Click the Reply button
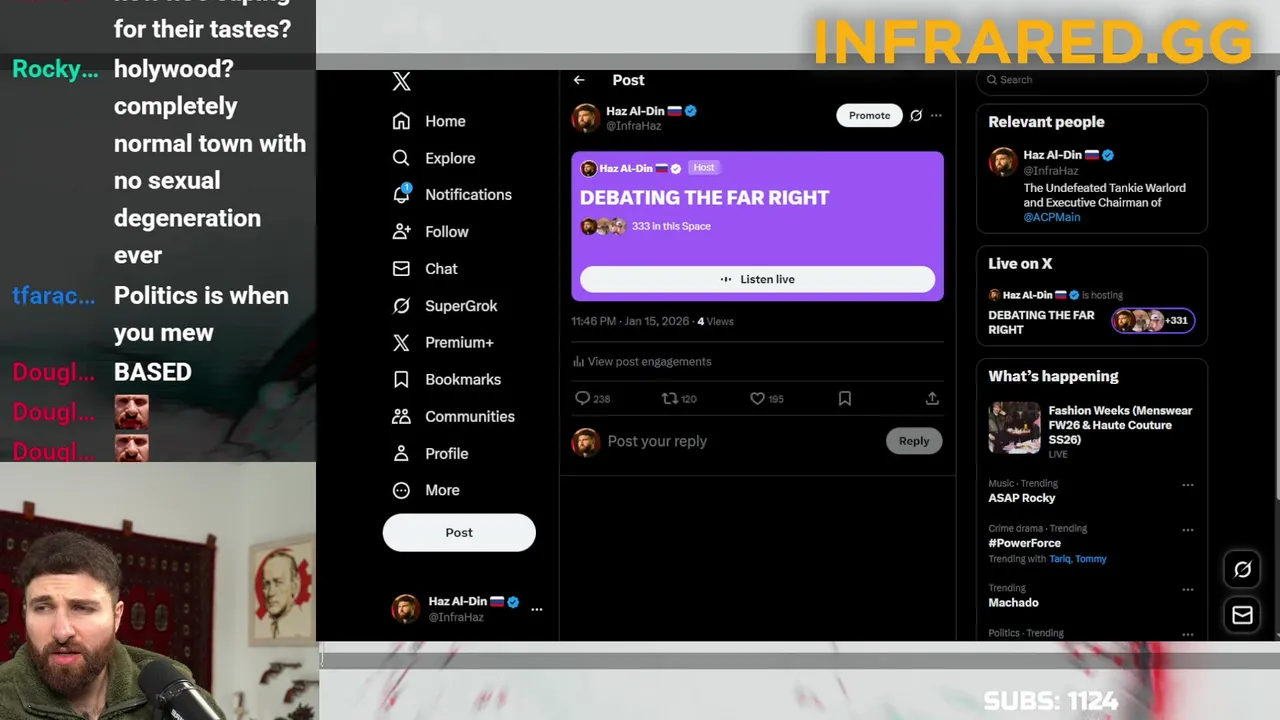1280x720 pixels. (x=914, y=441)
